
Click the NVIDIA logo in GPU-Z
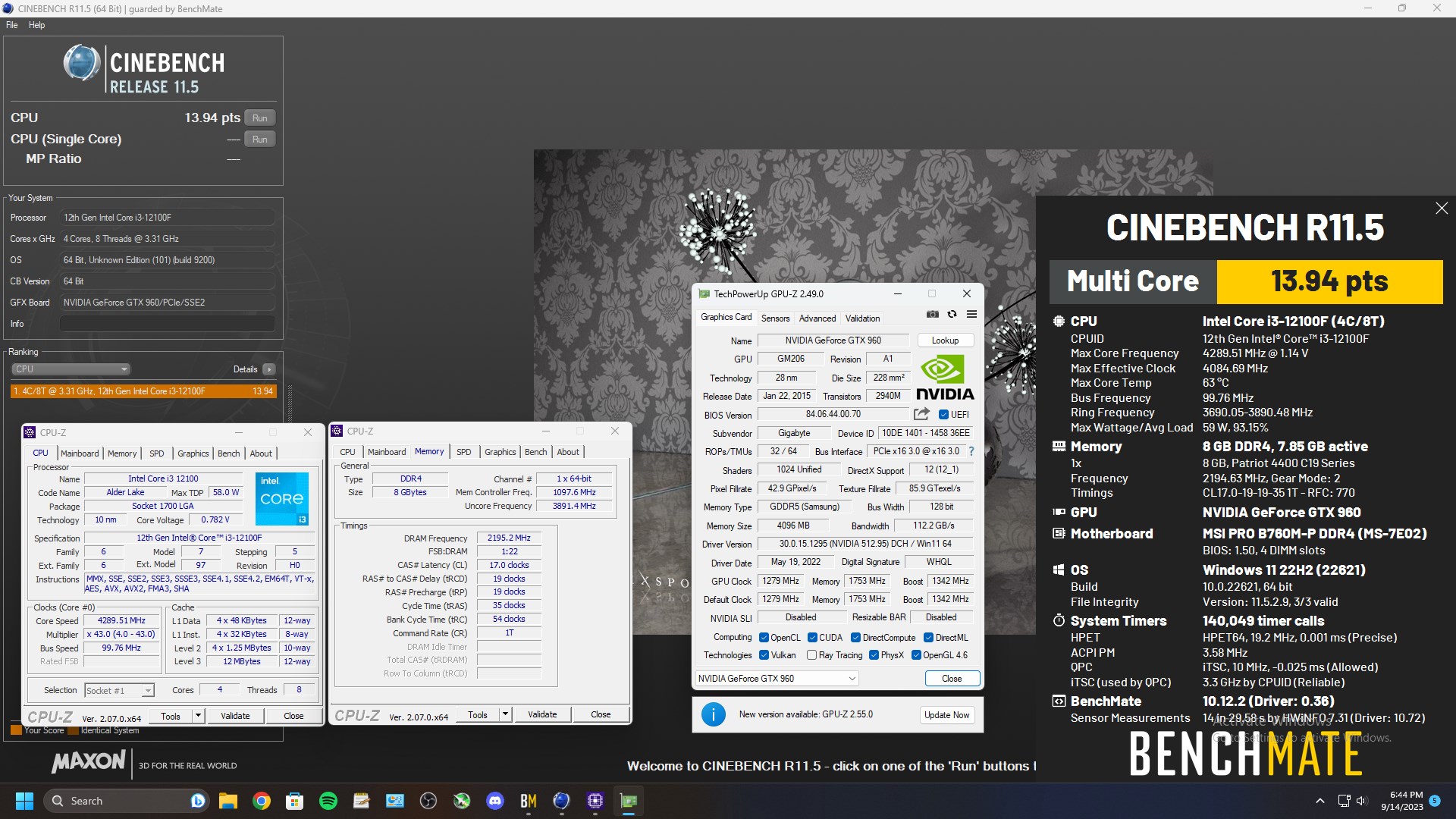point(945,377)
